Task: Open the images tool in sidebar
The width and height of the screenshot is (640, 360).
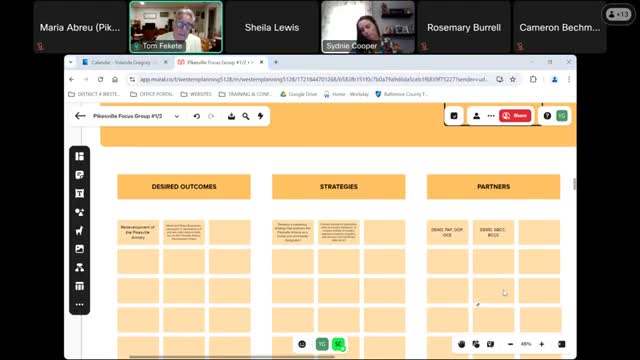Action: pyautogui.click(x=80, y=249)
